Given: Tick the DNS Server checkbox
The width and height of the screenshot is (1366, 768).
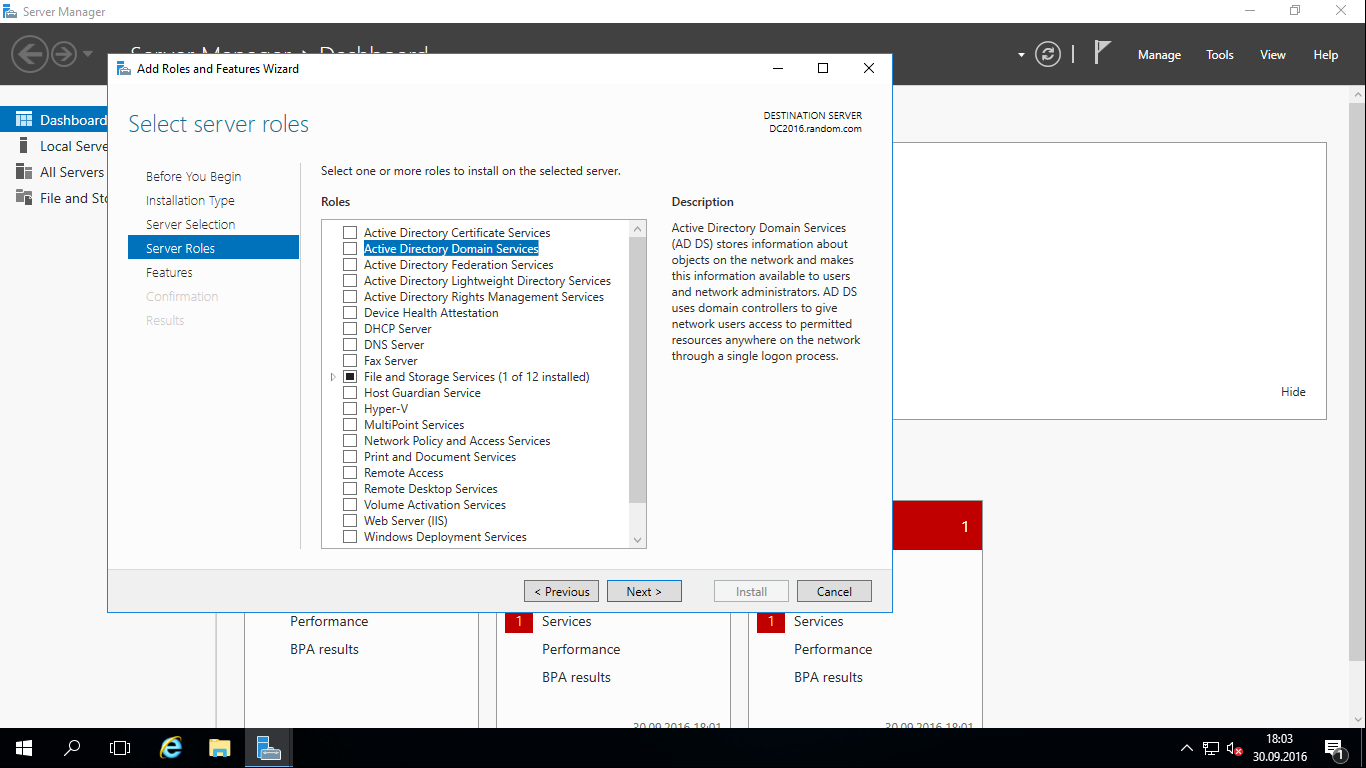Looking at the screenshot, I should [350, 345].
